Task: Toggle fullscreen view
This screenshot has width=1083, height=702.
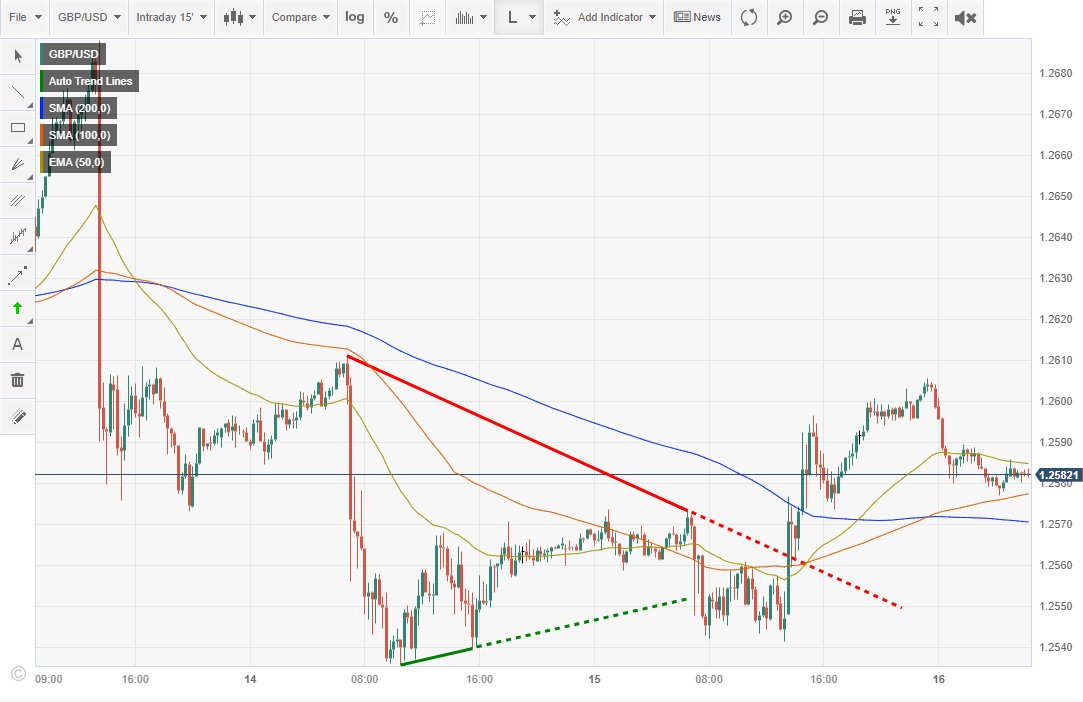Action: [x=929, y=17]
